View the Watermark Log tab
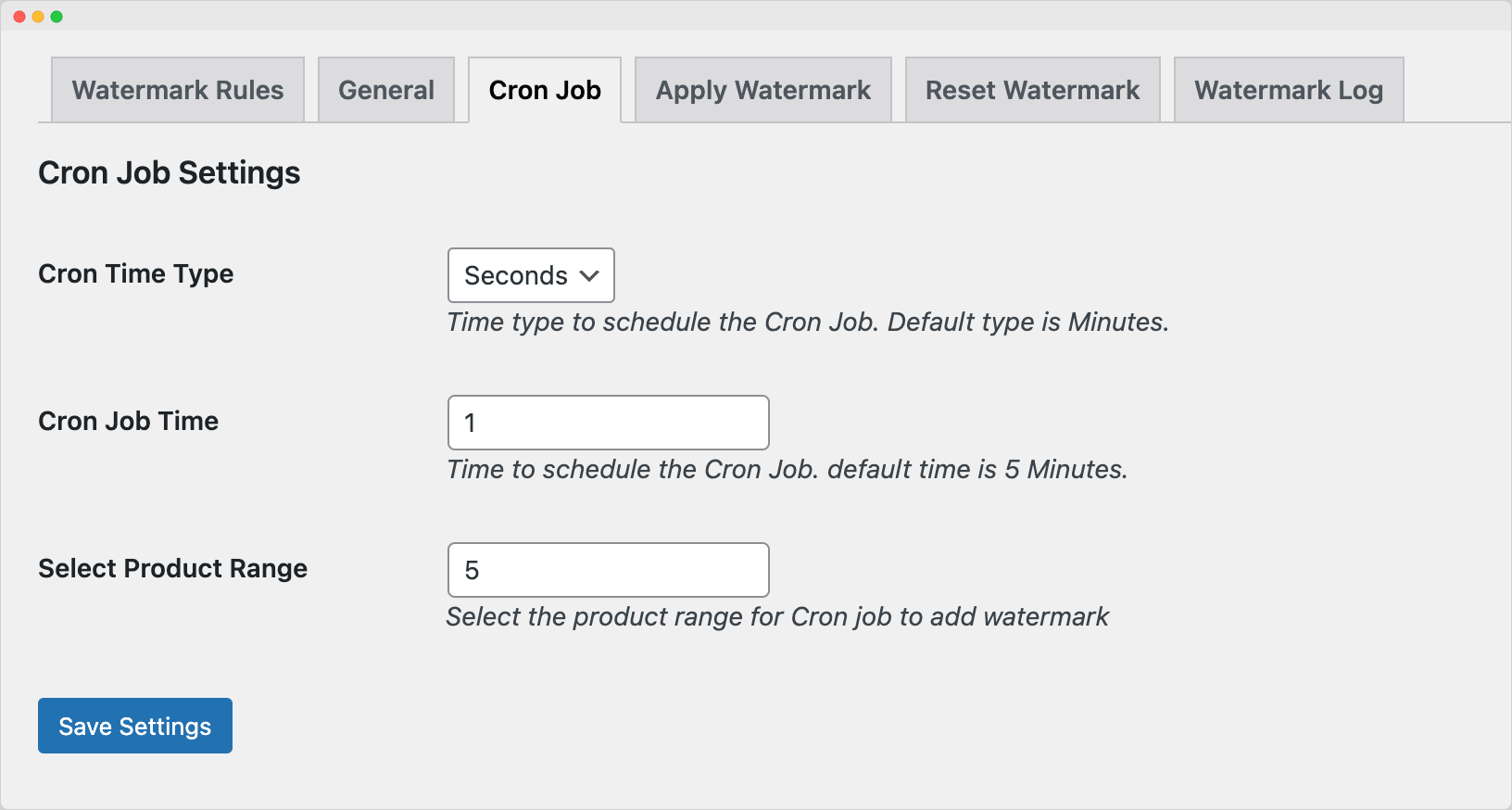Viewport: 1512px width, 810px height. [1289, 90]
